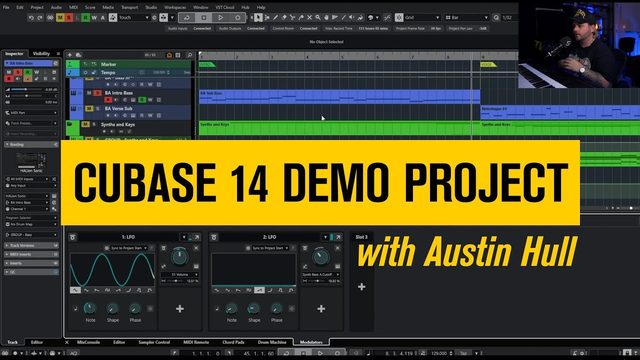Adjust Inspector pan slider
This screenshot has width=640, height=360.
(27, 96)
